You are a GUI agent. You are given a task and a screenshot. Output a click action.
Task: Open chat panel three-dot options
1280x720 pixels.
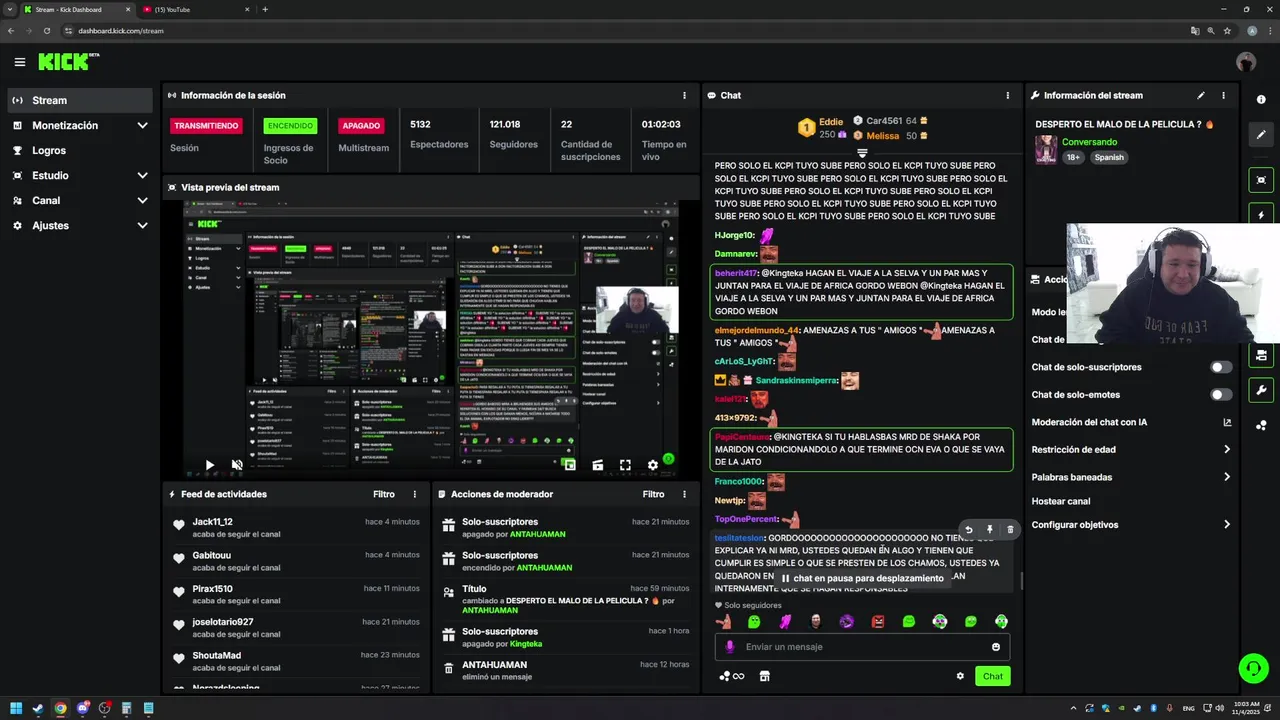1007,96
